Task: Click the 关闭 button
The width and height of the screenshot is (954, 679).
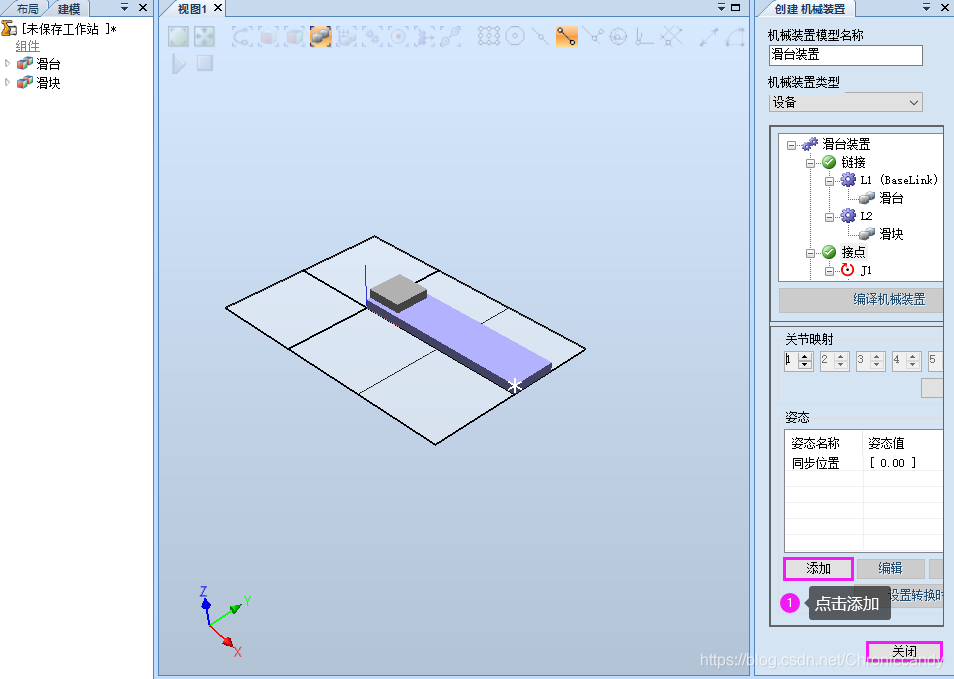Action: point(904,651)
